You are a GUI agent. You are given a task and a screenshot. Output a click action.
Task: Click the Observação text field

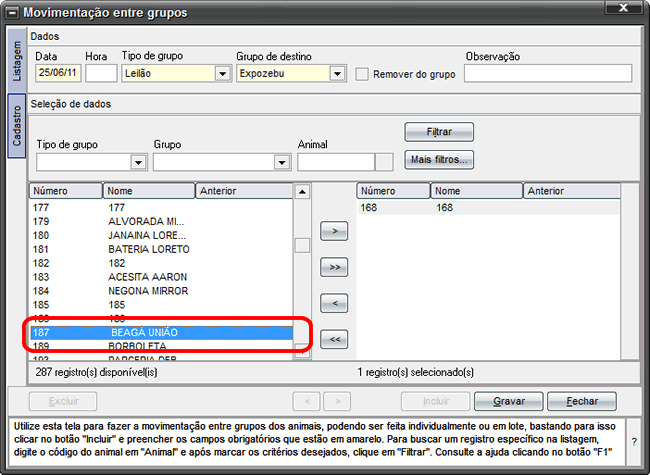(548, 73)
